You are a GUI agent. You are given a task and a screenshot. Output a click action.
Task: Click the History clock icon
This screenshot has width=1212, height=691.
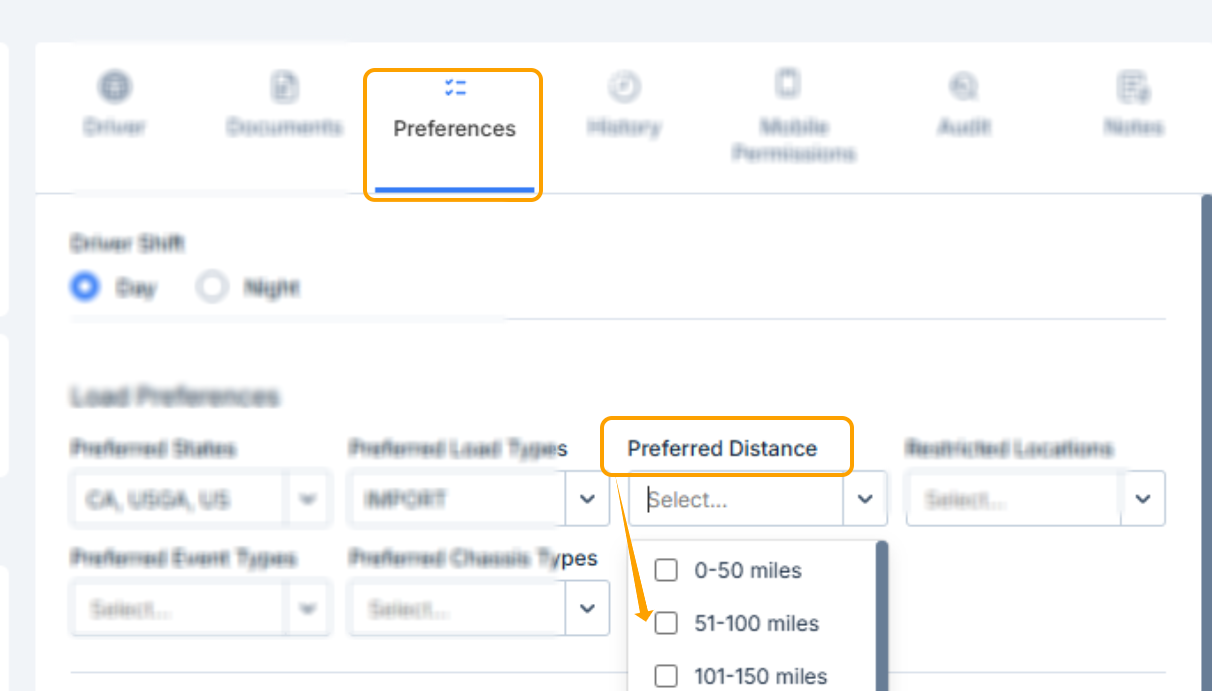point(624,87)
